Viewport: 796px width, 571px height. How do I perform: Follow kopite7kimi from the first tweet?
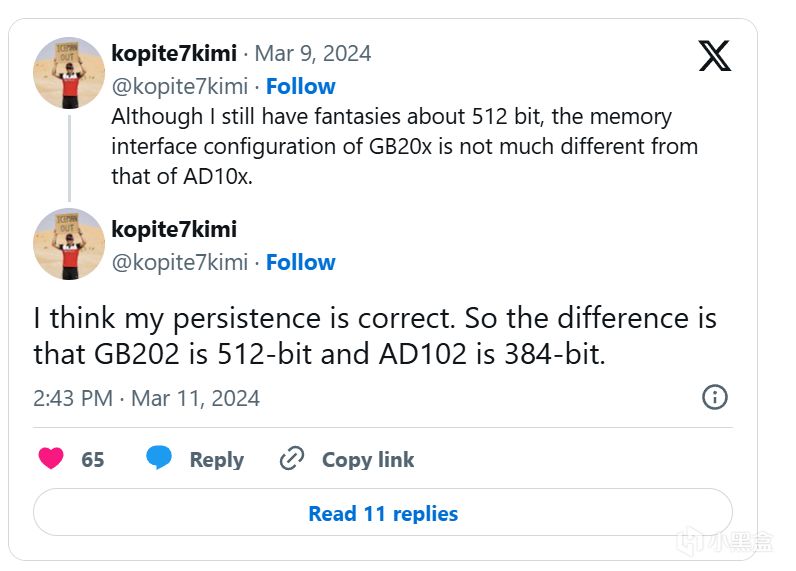pyautogui.click(x=300, y=86)
